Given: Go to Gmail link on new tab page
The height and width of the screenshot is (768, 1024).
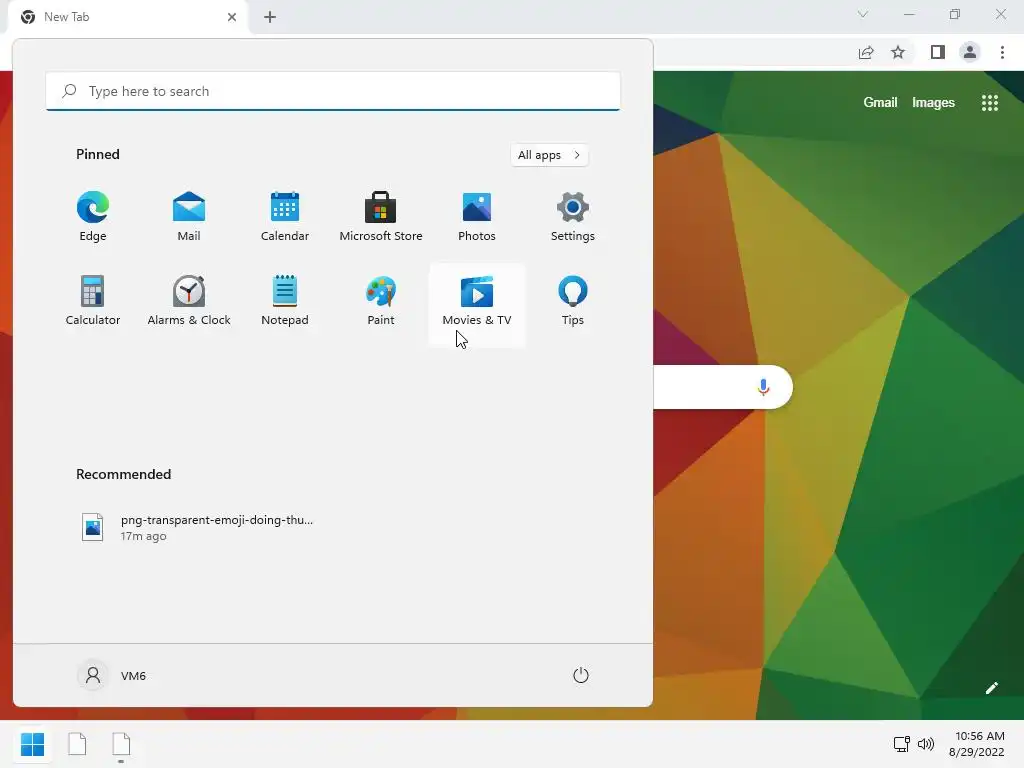Looking at the screenshot, I should pyautogui.click(x=880, y=103).
